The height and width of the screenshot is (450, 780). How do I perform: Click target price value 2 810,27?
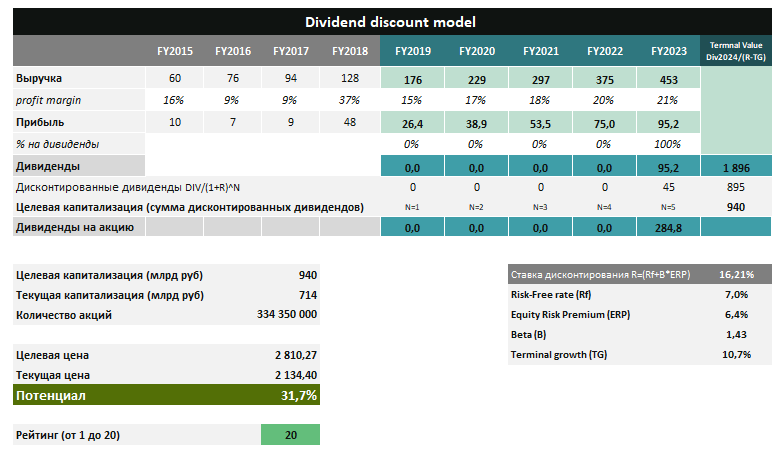(x=289, y=355)
